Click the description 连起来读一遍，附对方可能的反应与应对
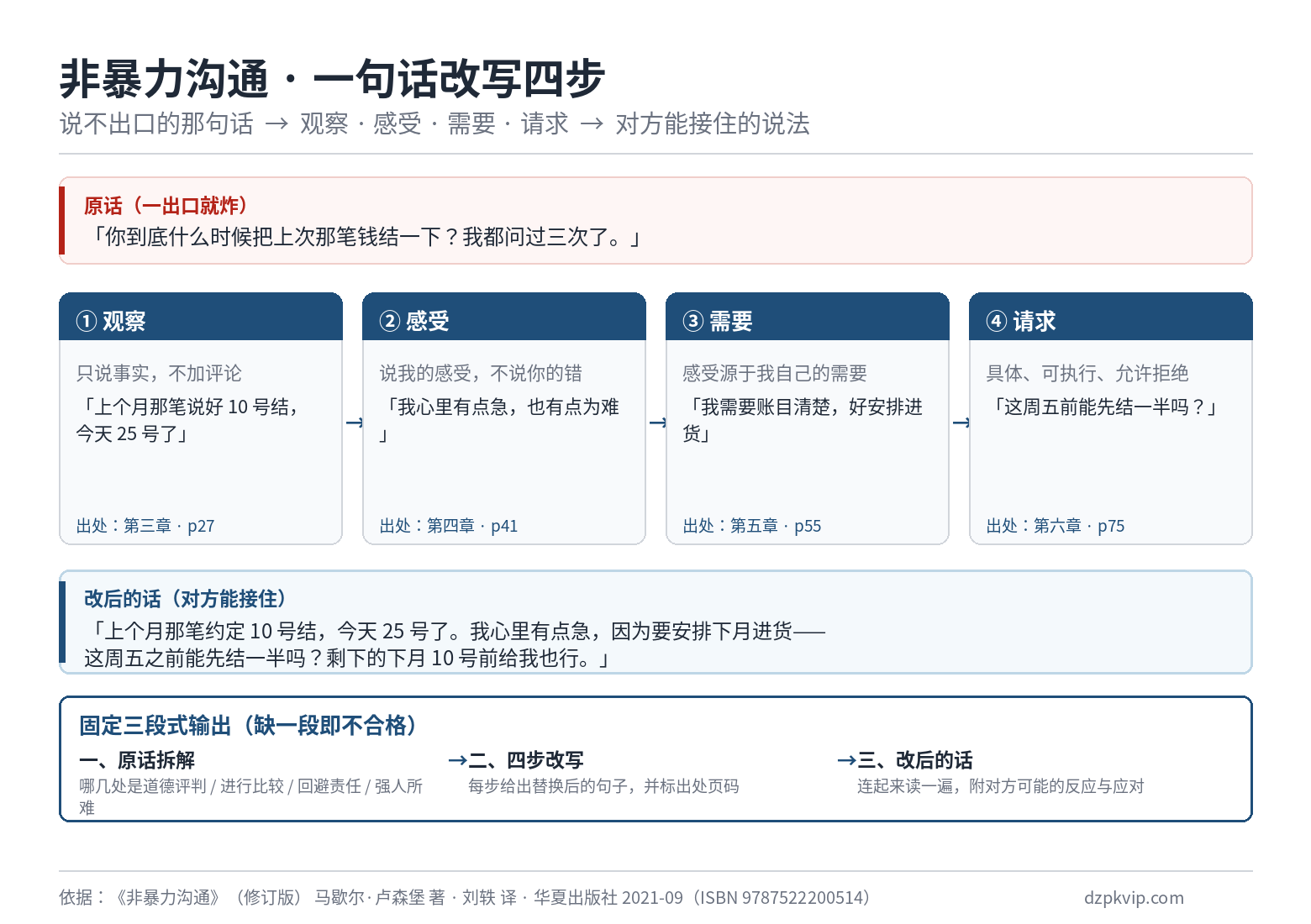Image resolution: width=1311 pixels, height=924 pixels. [1001, 786]
